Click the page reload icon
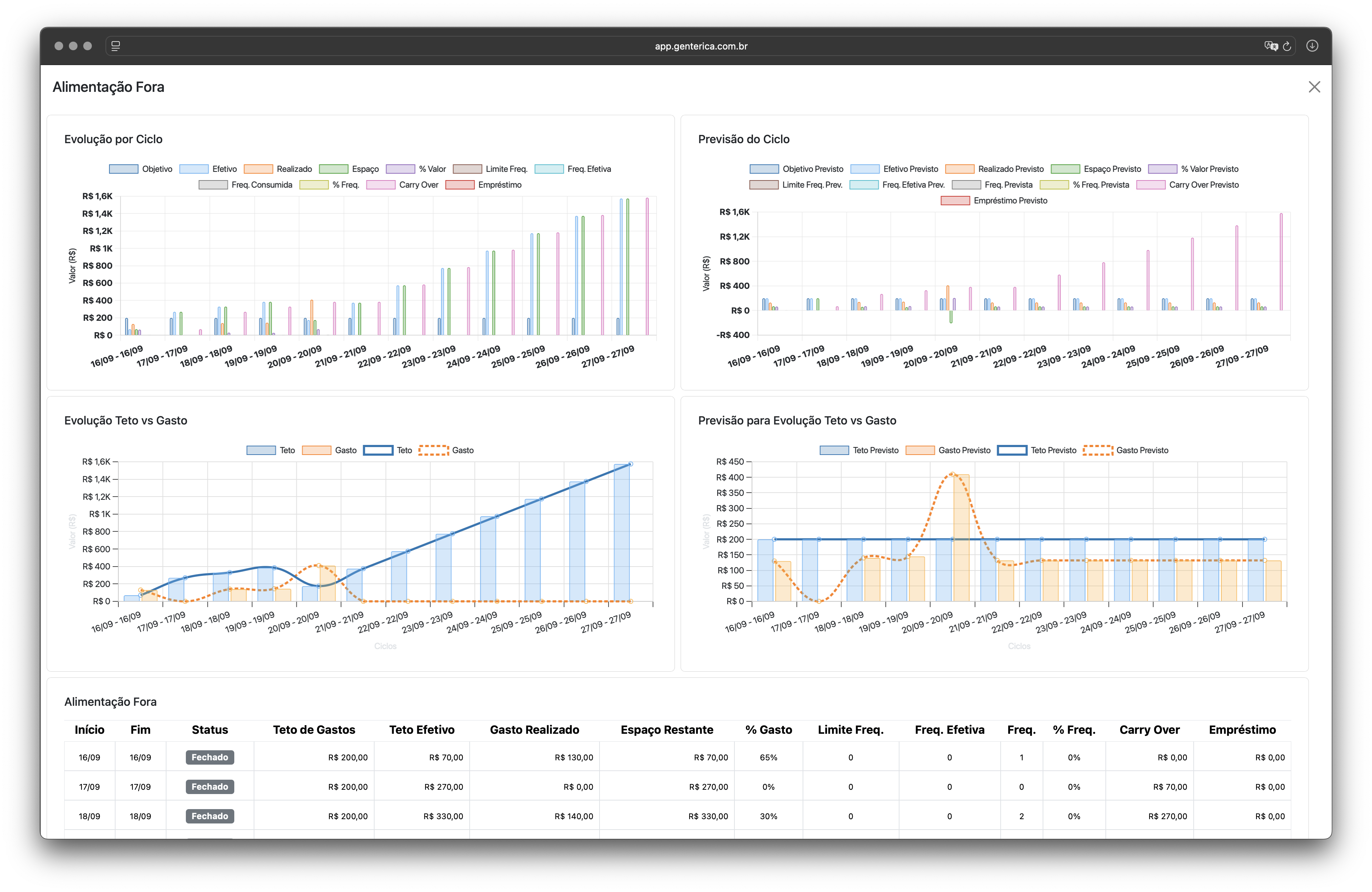Viewport: 1372px width, 892px height. coord(1287,46)
